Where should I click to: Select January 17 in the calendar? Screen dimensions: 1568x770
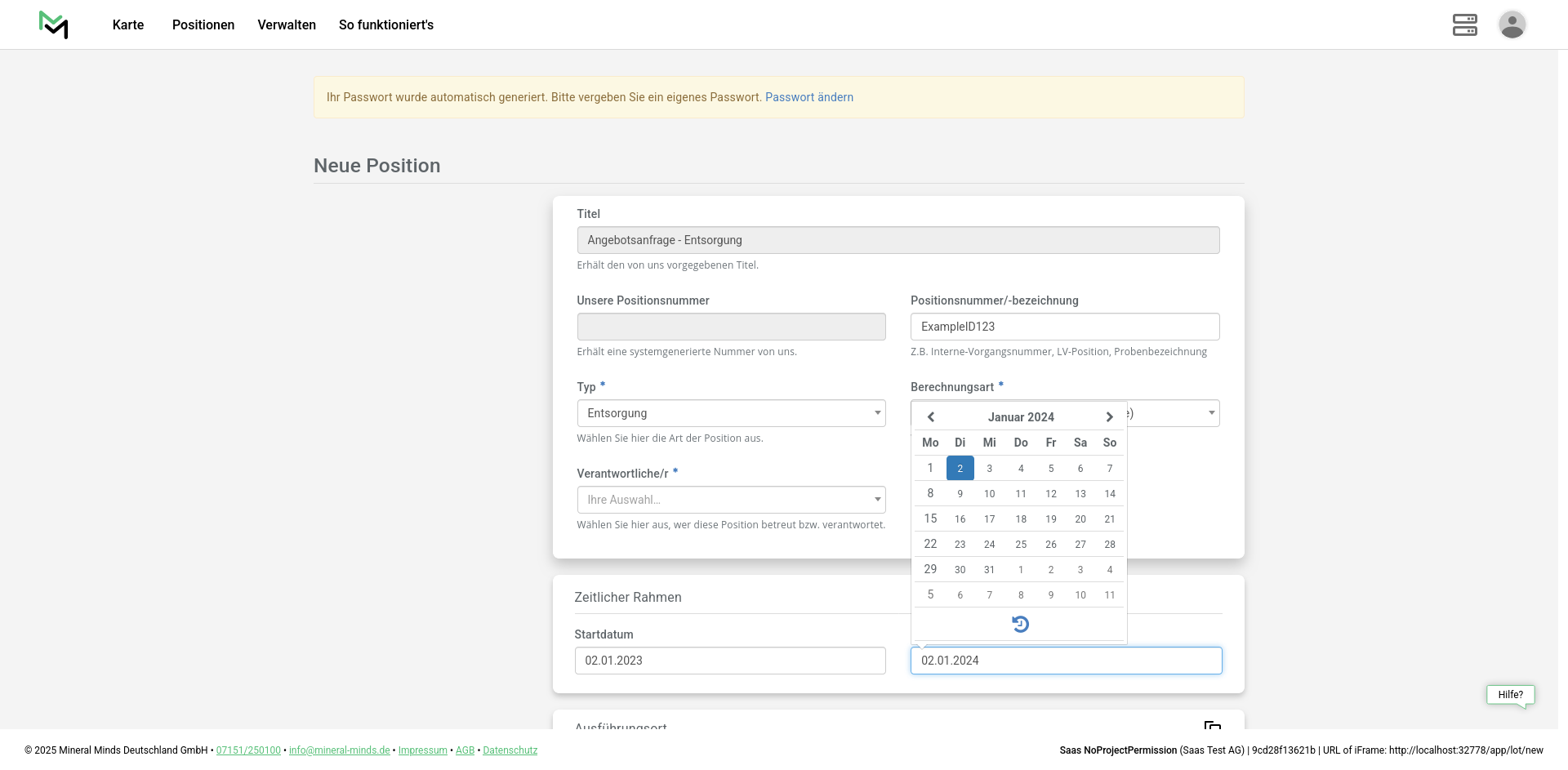(x=989, y=519)
